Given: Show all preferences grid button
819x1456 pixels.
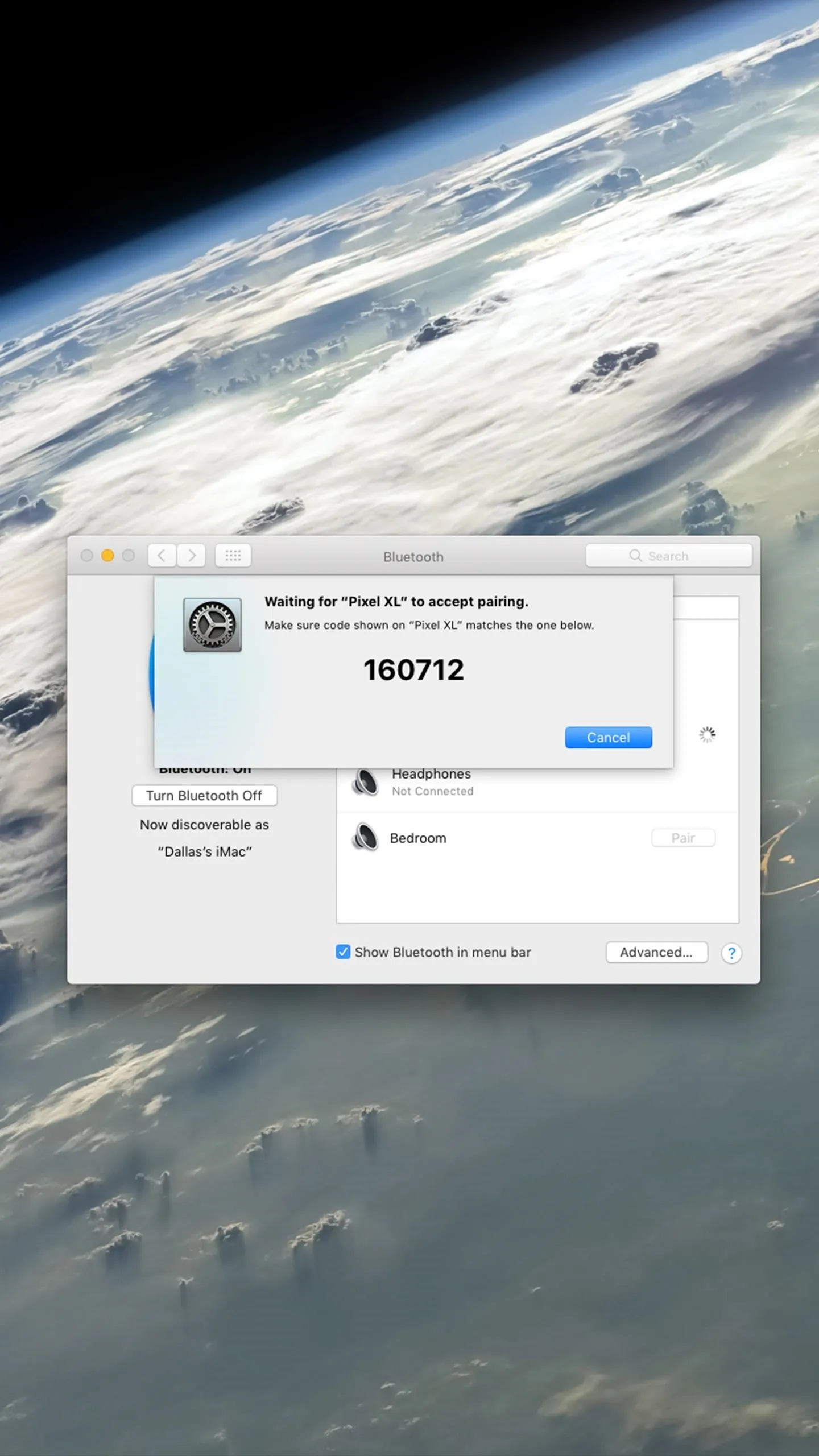Looking at the screenshot, I should point(233,556).
